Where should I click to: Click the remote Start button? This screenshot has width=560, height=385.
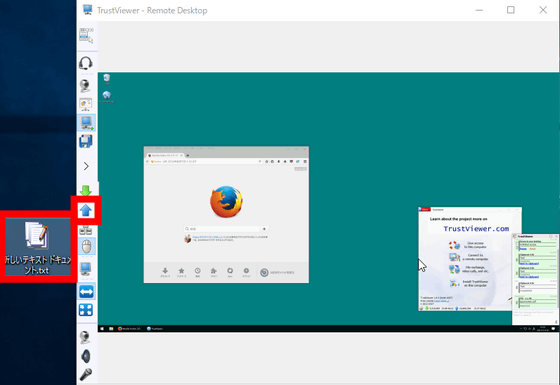[x=102, y=329]
